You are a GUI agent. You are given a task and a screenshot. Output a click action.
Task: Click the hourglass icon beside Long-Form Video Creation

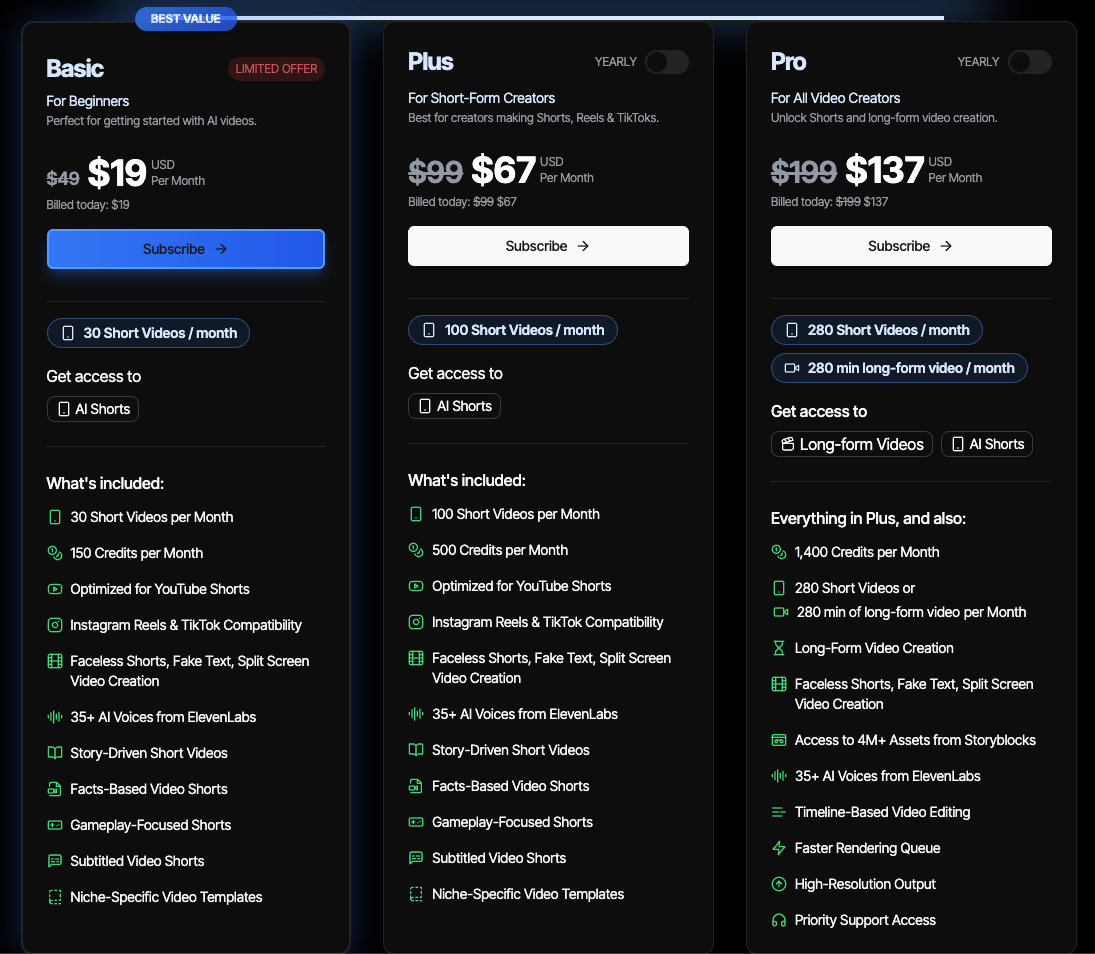779,648
